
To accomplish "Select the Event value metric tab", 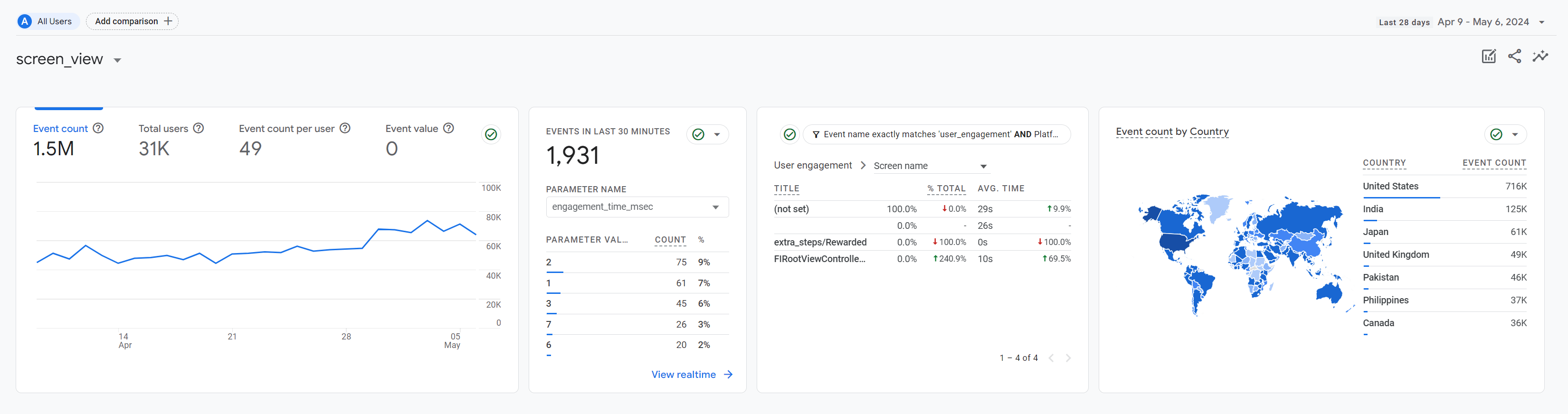I will point(420,140).
